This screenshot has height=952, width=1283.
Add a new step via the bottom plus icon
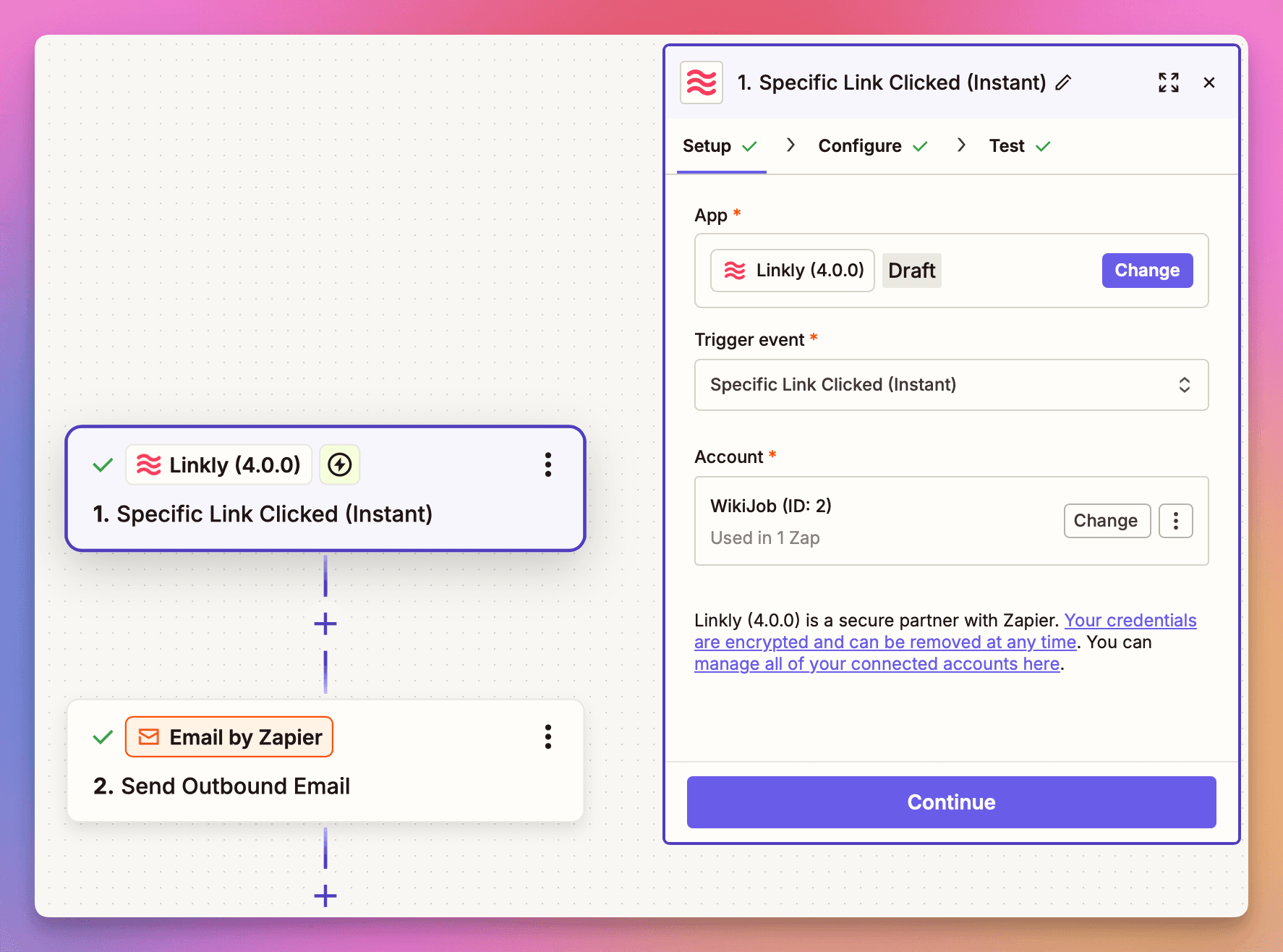pyautogui.click(x=325, y=896)
